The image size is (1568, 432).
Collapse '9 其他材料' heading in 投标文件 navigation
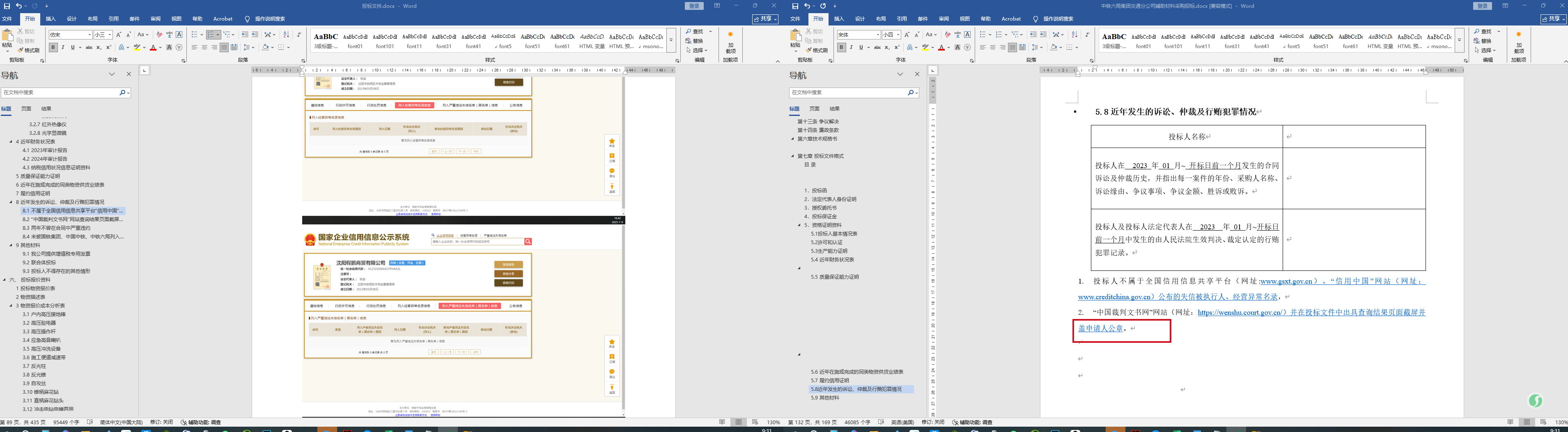[x=10, y=245]
